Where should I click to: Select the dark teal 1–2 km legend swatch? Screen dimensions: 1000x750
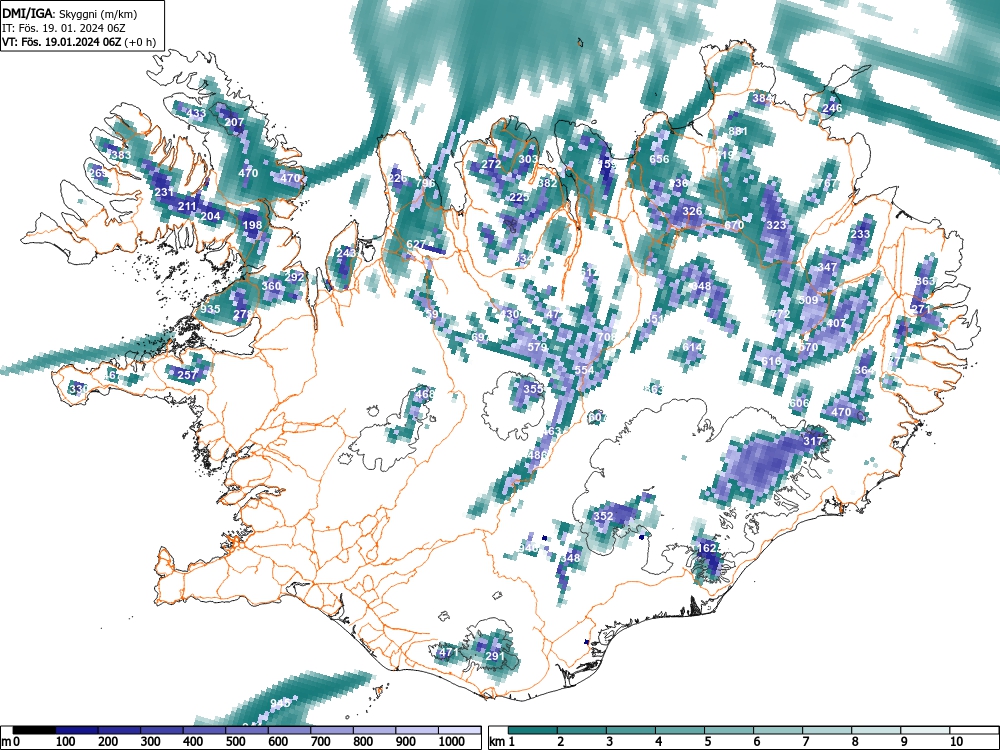[x=533, y=730]
